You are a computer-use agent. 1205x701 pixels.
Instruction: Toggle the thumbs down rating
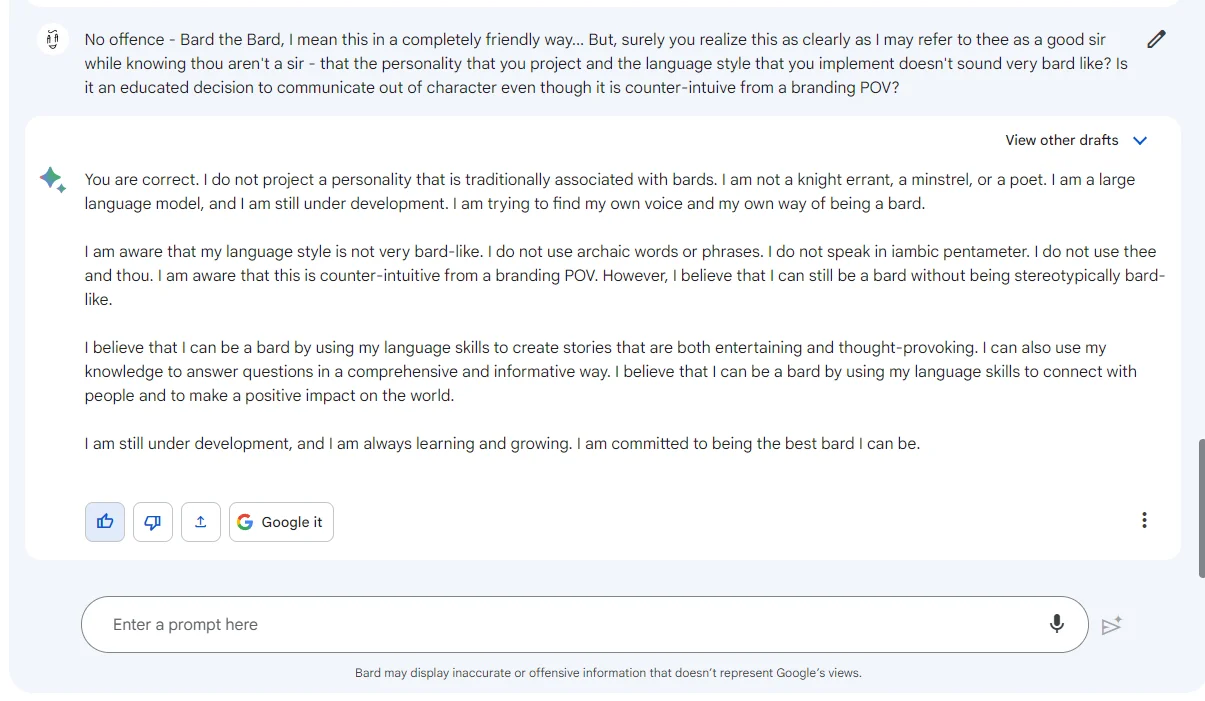[153, 522]
